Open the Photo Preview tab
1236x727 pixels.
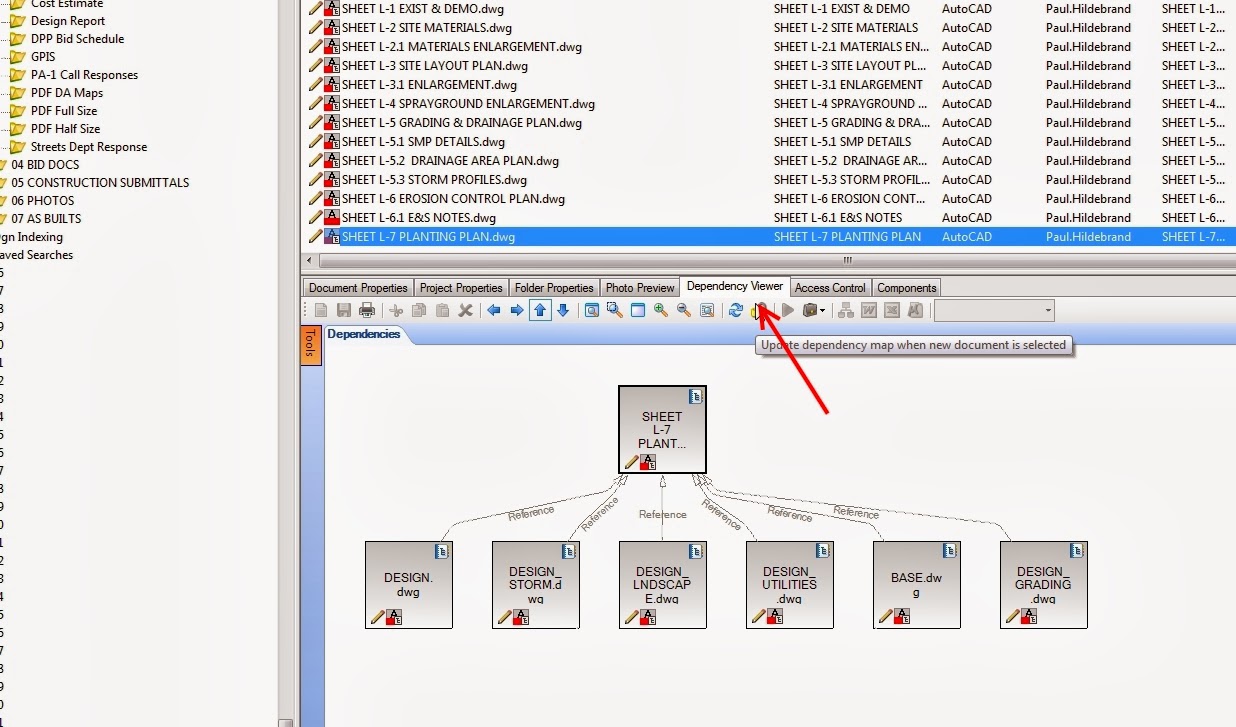pyautogui.click(x=640, y=288)
